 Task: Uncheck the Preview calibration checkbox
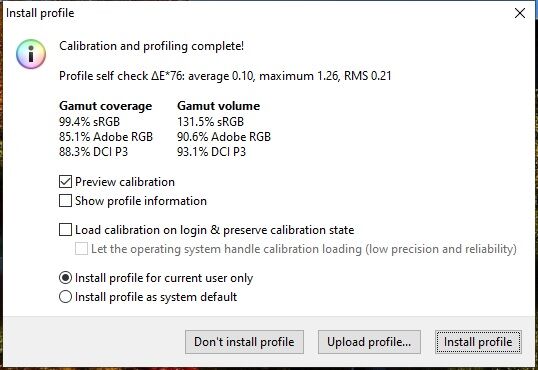(65, 182)
